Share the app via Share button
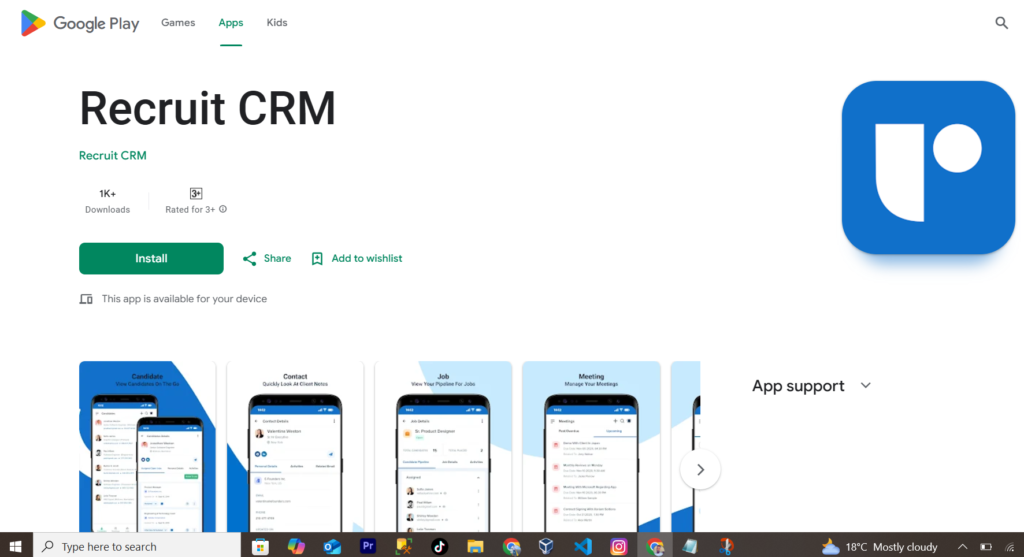 (x=266, y=259)
